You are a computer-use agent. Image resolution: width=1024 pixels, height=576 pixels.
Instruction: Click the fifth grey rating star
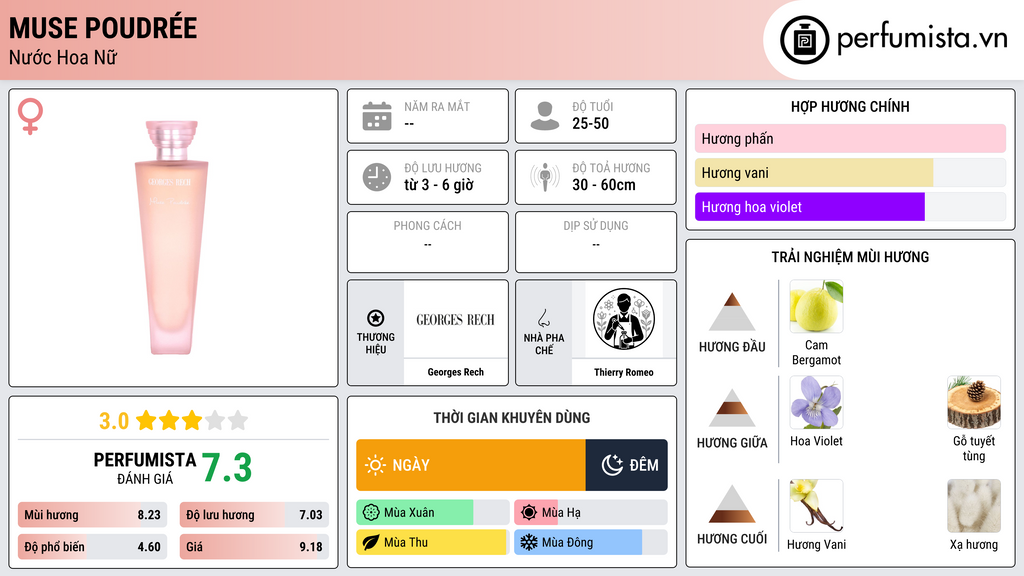pos(238,420)
